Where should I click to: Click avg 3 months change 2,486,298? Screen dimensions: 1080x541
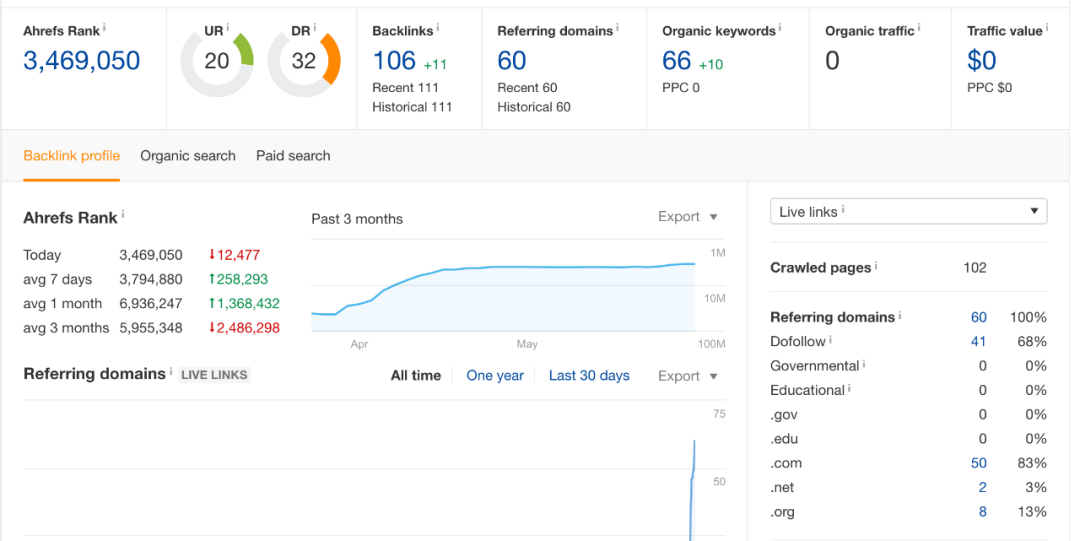coord(244,329)
